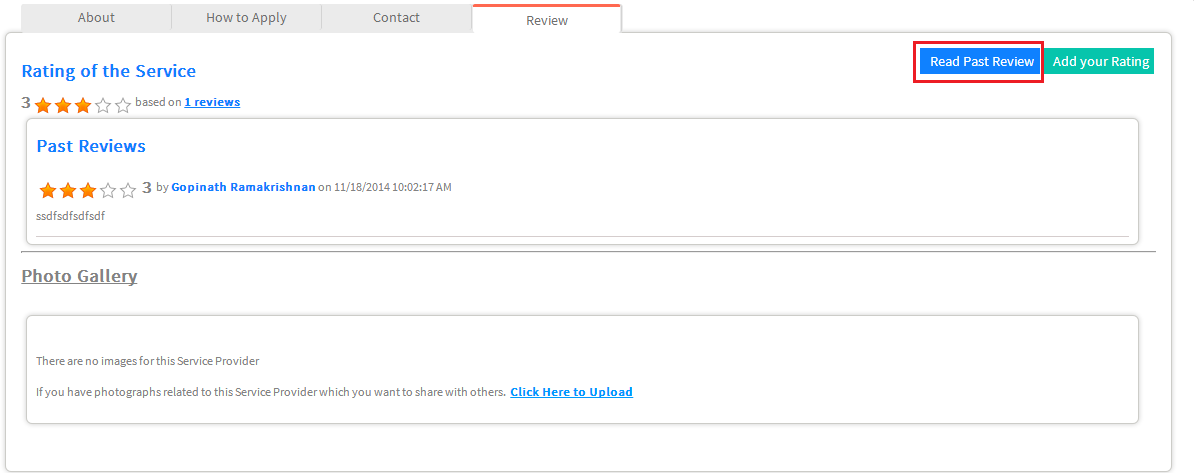Screen dimensions: 1194x473
Task: Click the fifth empty star of overall rating
Action: pos(123,105)
